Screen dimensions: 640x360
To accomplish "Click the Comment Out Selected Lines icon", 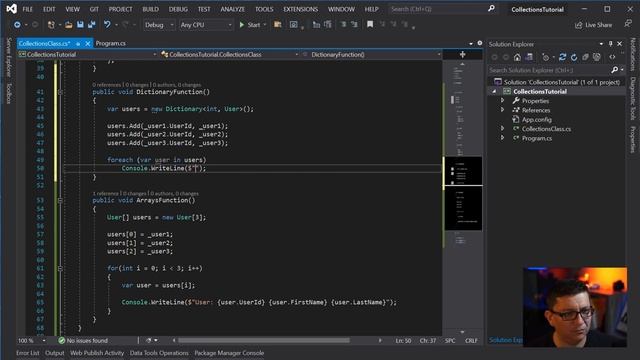I will (x=343, y=25).
